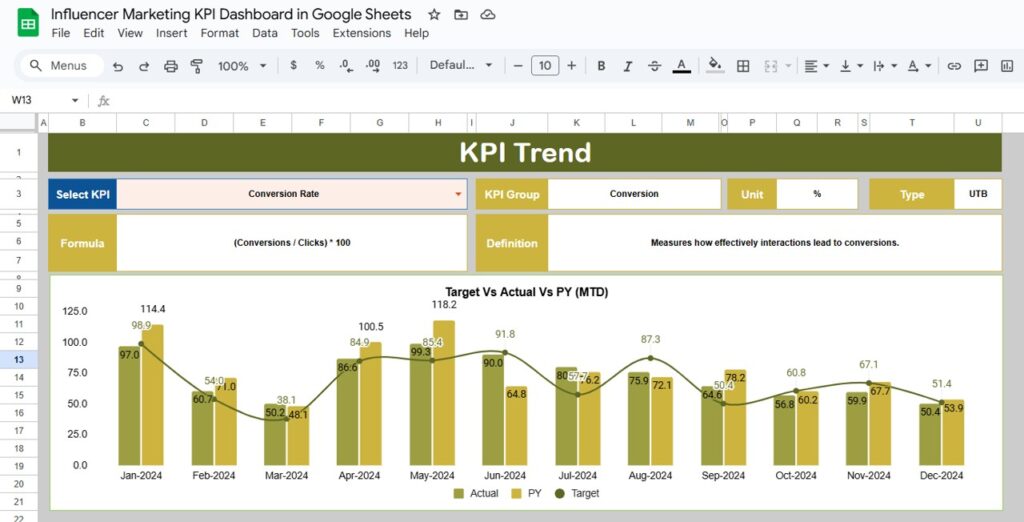Insert a comment
Viewport: 1024px width, 522px height.
[x=980, y=65]
